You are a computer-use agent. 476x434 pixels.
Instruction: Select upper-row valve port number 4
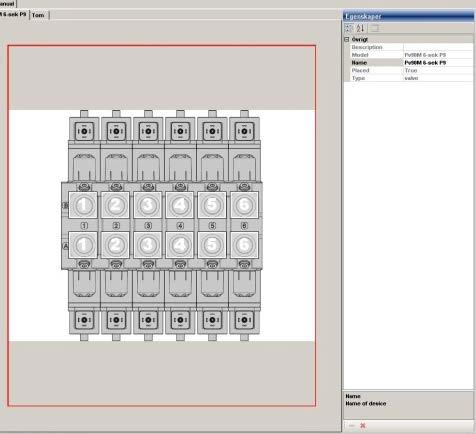coord(180,205)
